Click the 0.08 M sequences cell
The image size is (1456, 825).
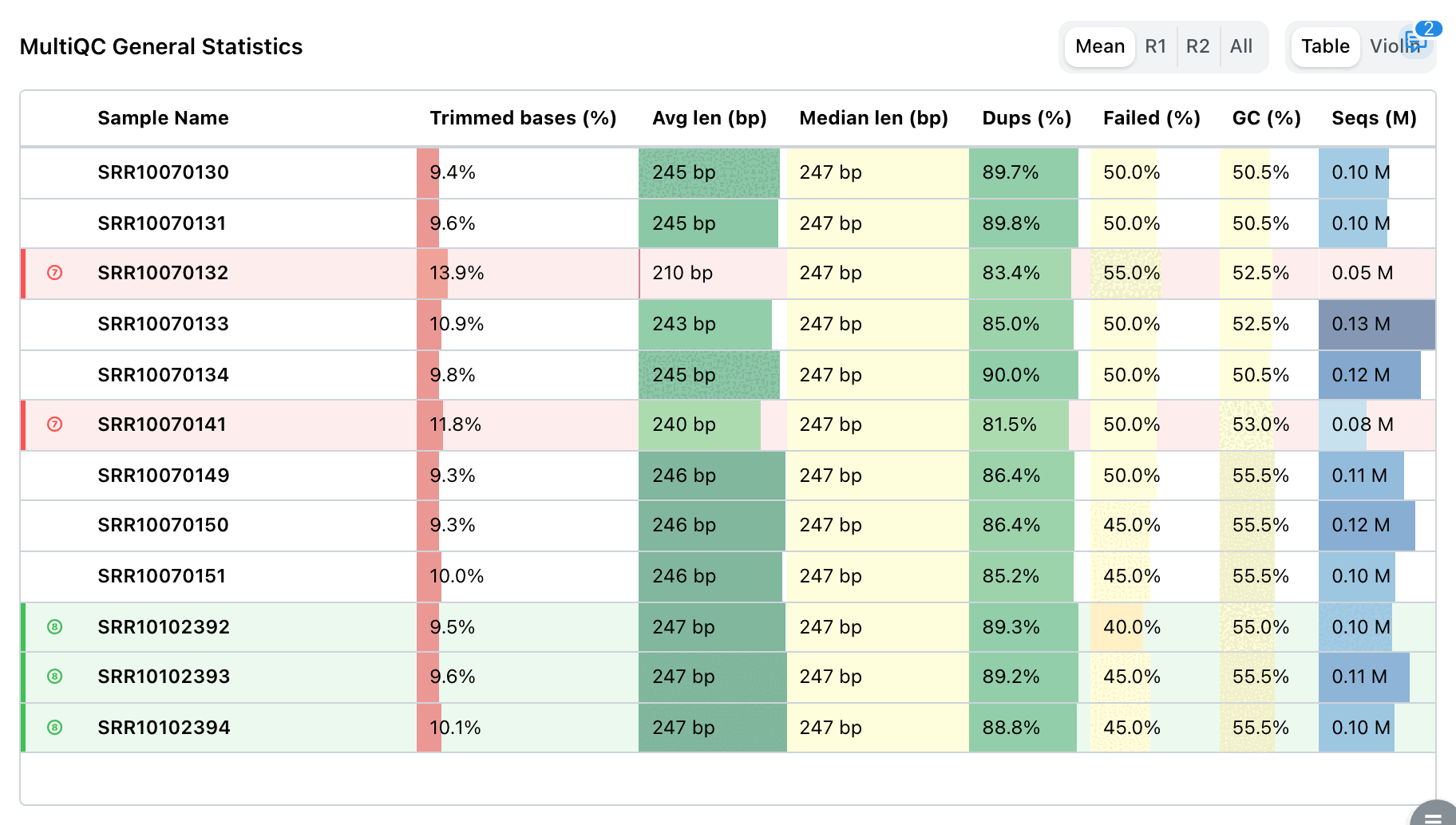pos(1377,424)
